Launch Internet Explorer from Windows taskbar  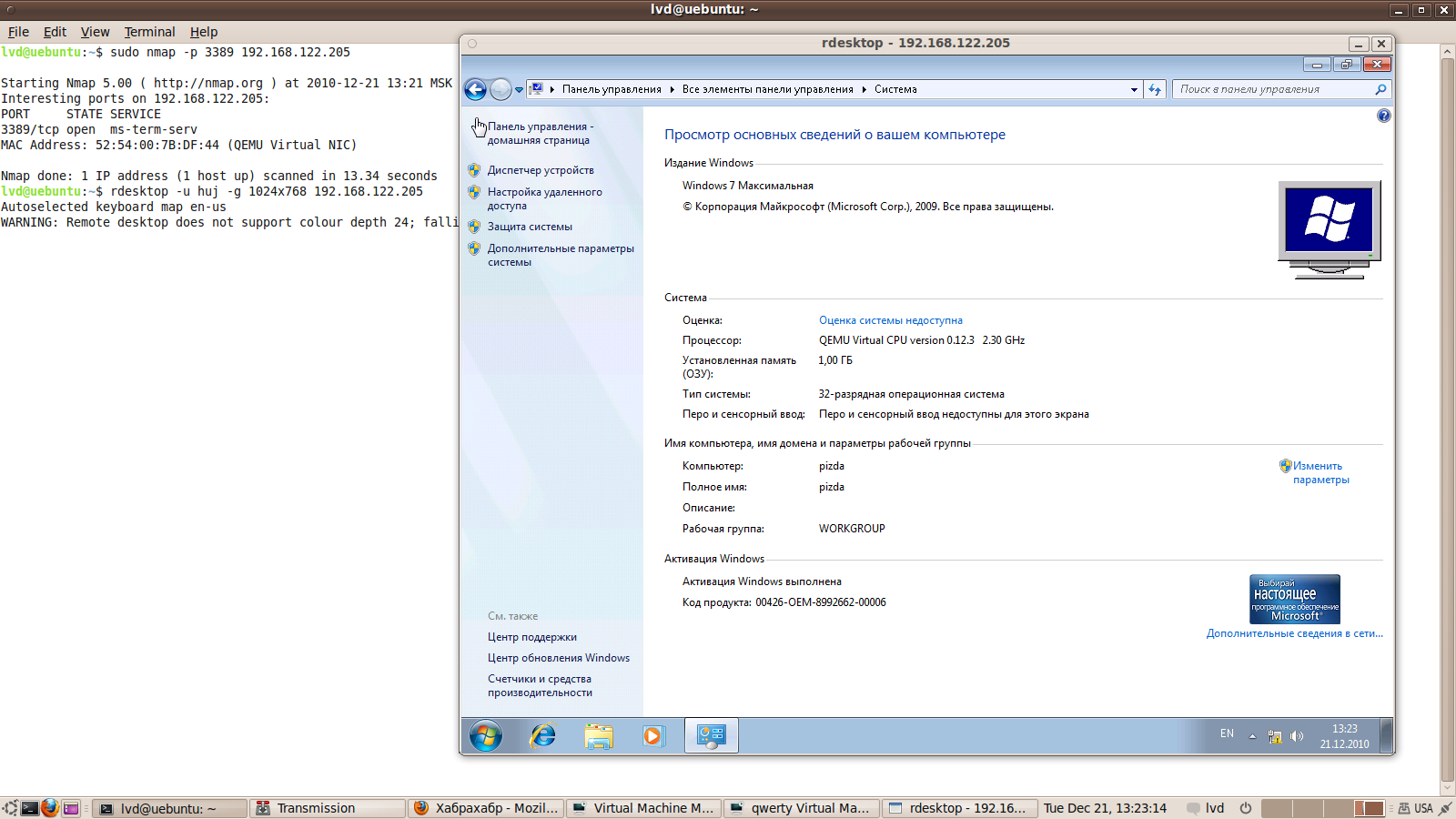543,735
